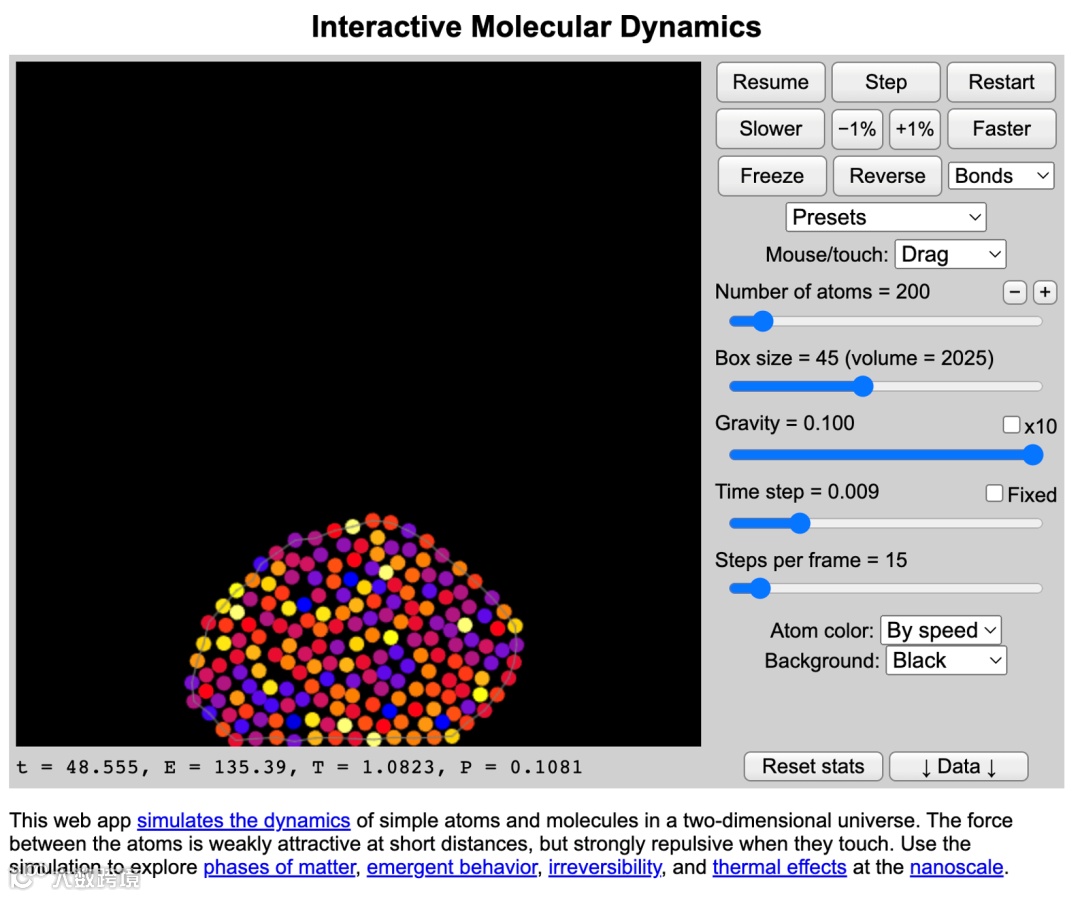Viewport: 1080px width, 897px height.
Task: Click the Gravity slider handle
Action: click(1032, 455)
